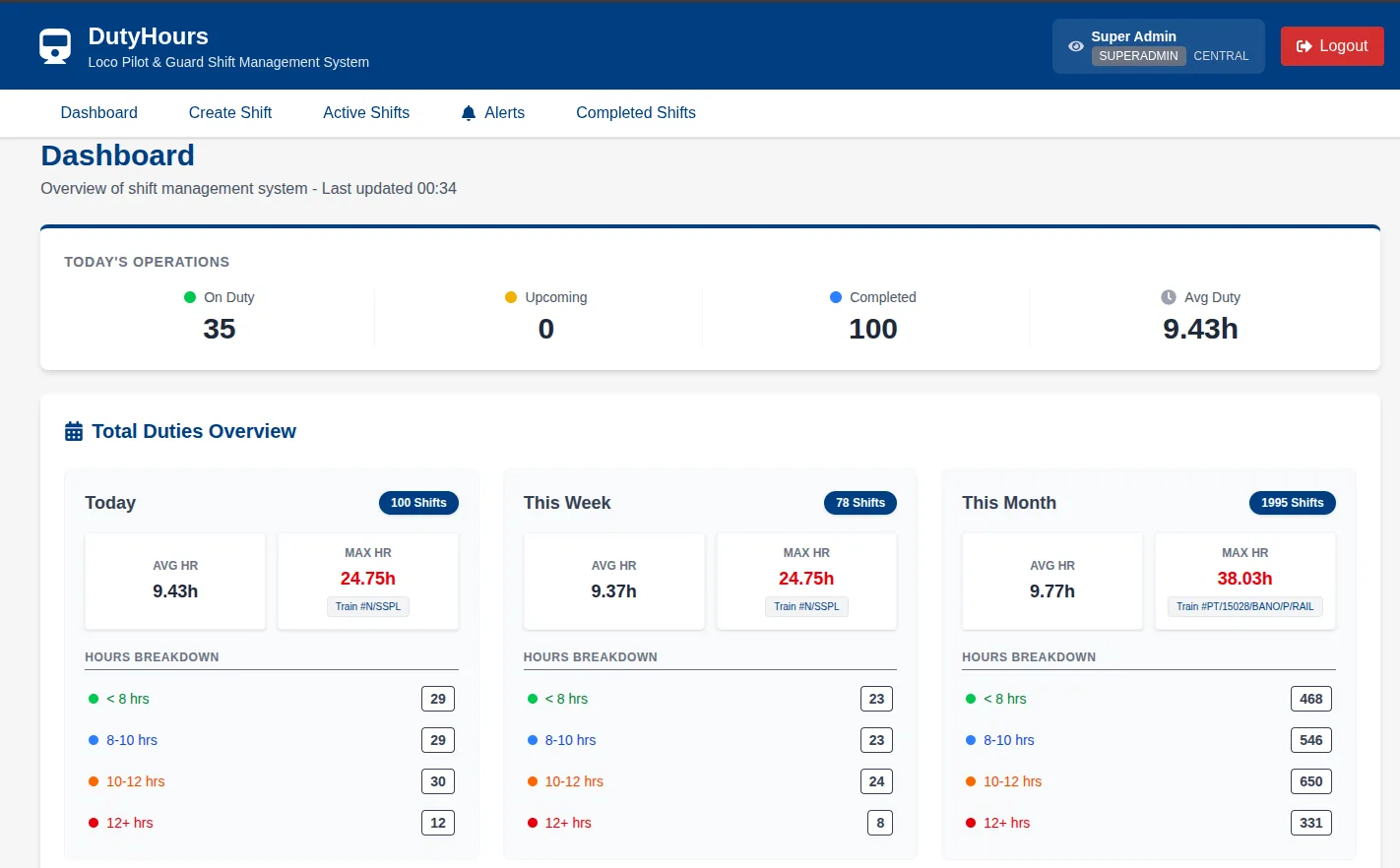Click the 78 Shifts badge in This Week
1400x868 pixels.
(860, 503)
